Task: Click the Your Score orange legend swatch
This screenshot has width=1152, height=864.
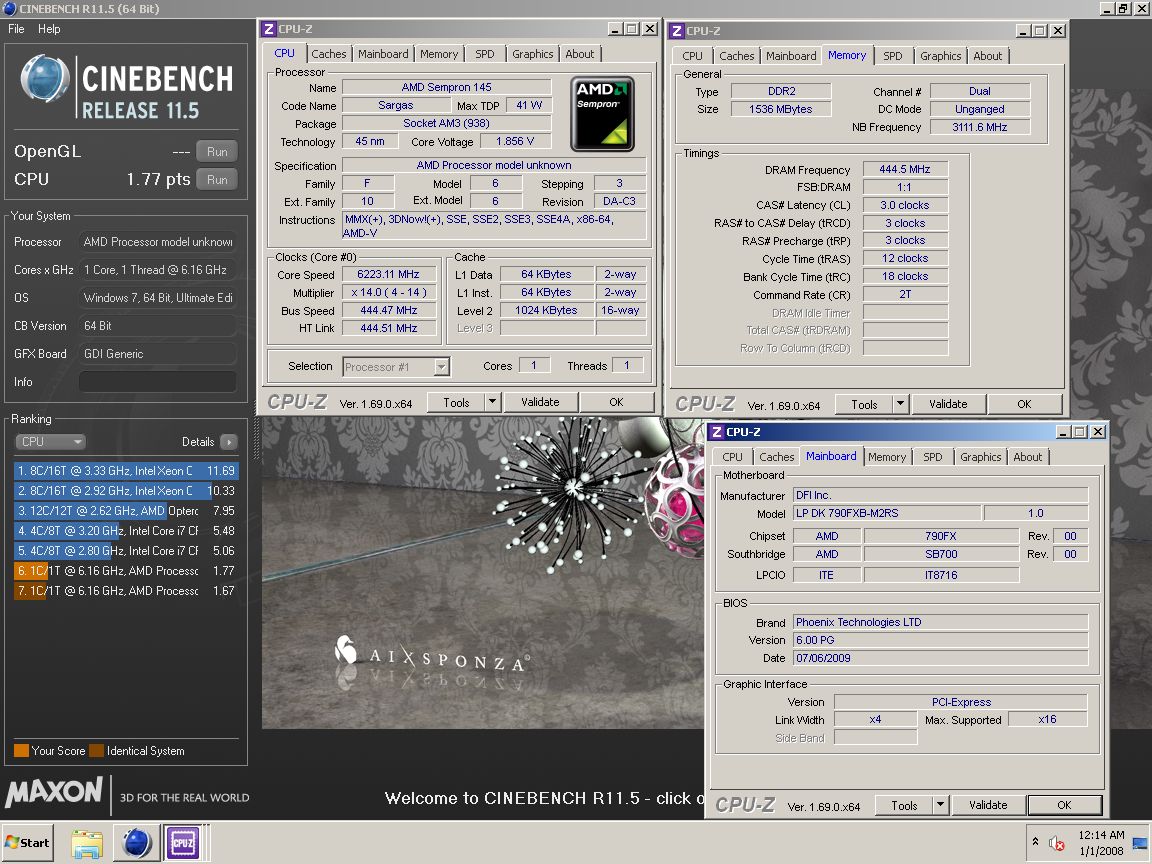Action: tap(21, 751)
